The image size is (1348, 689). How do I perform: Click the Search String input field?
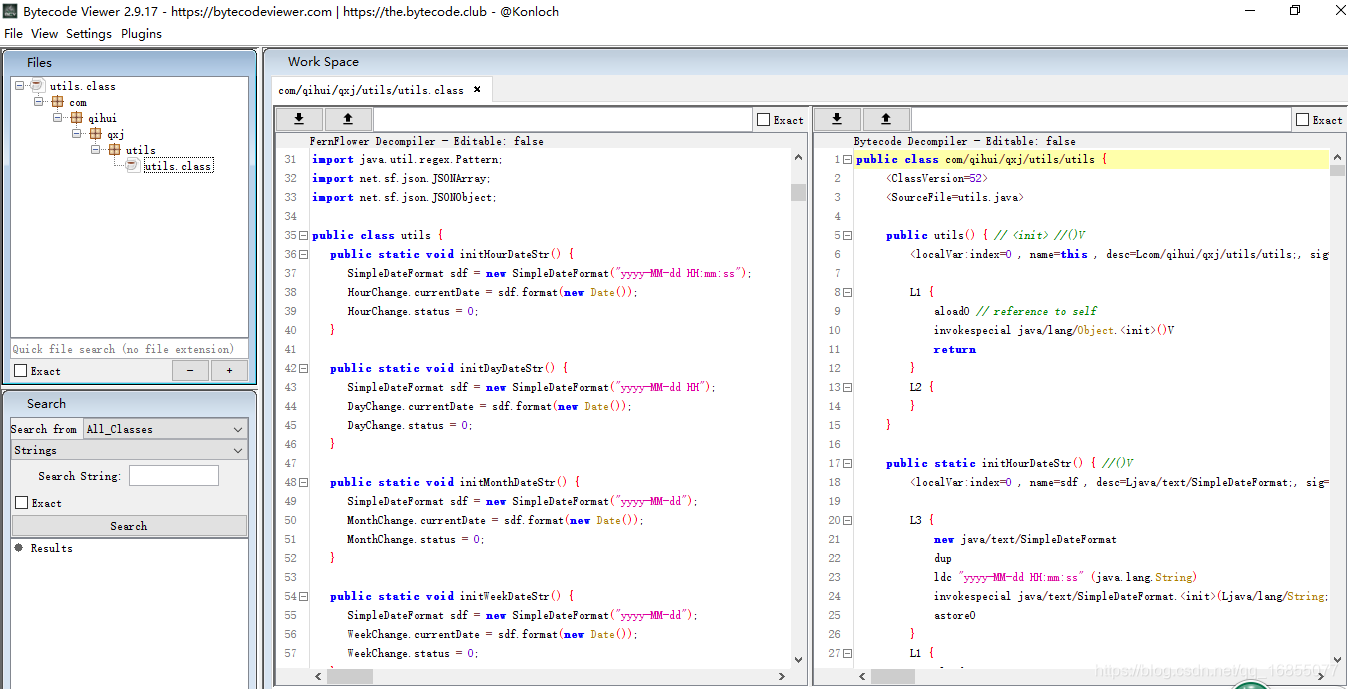click(x=174, y=476)
